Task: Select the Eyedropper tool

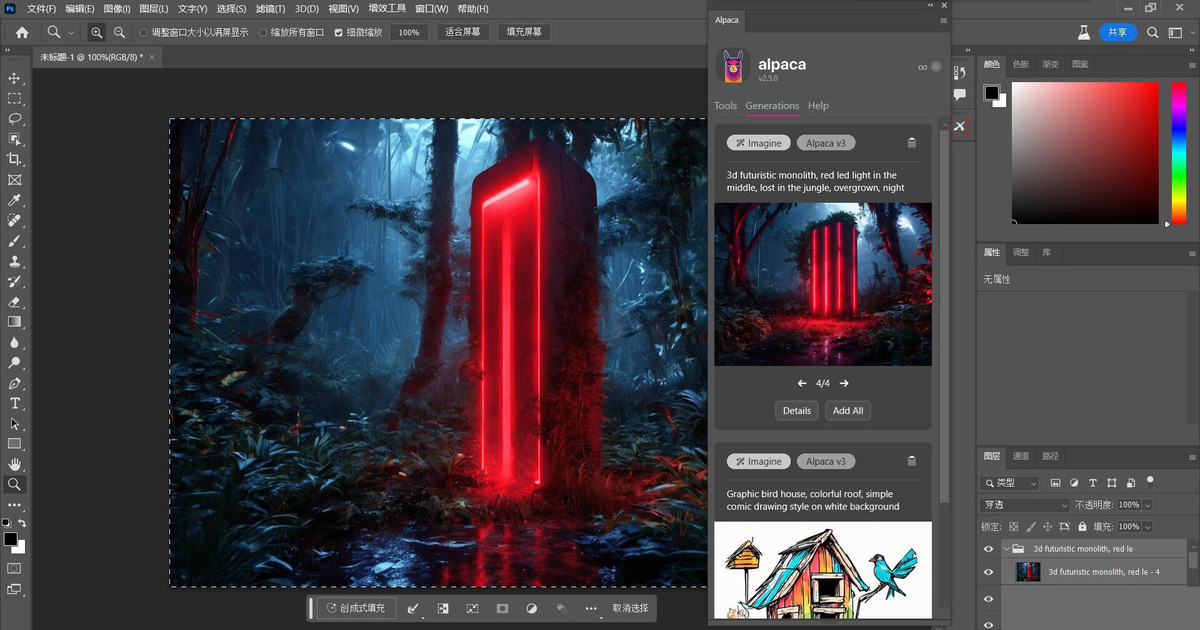Action: coord(14,200)
